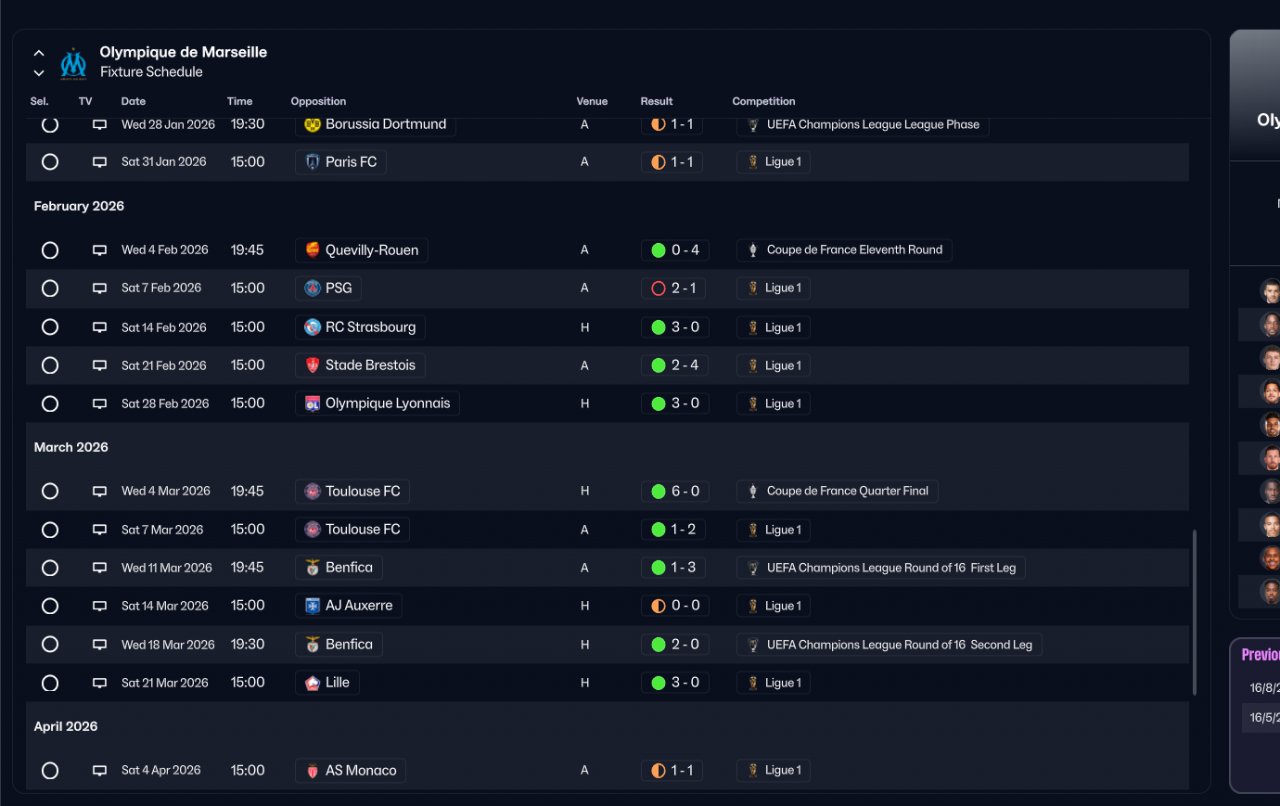1280x806 pixels.
Task: Click the down chevron beside Fixture Schedule
Action: tap(39, 73)
